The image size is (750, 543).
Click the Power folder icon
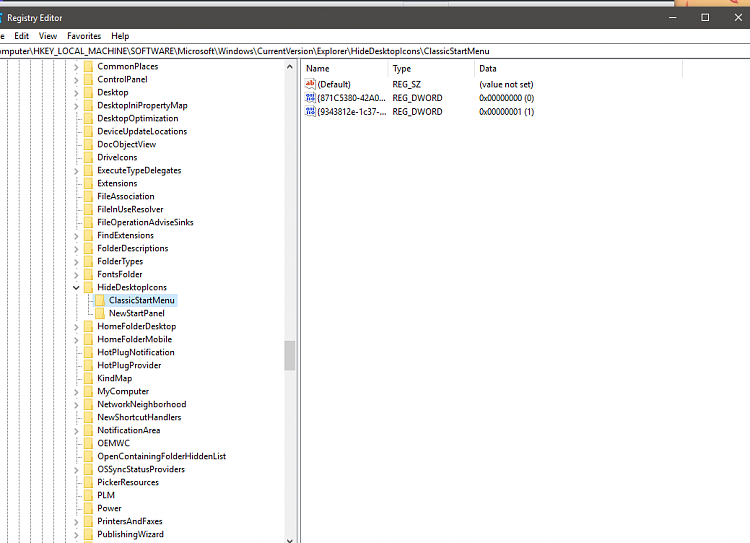[x=88, y=508]
